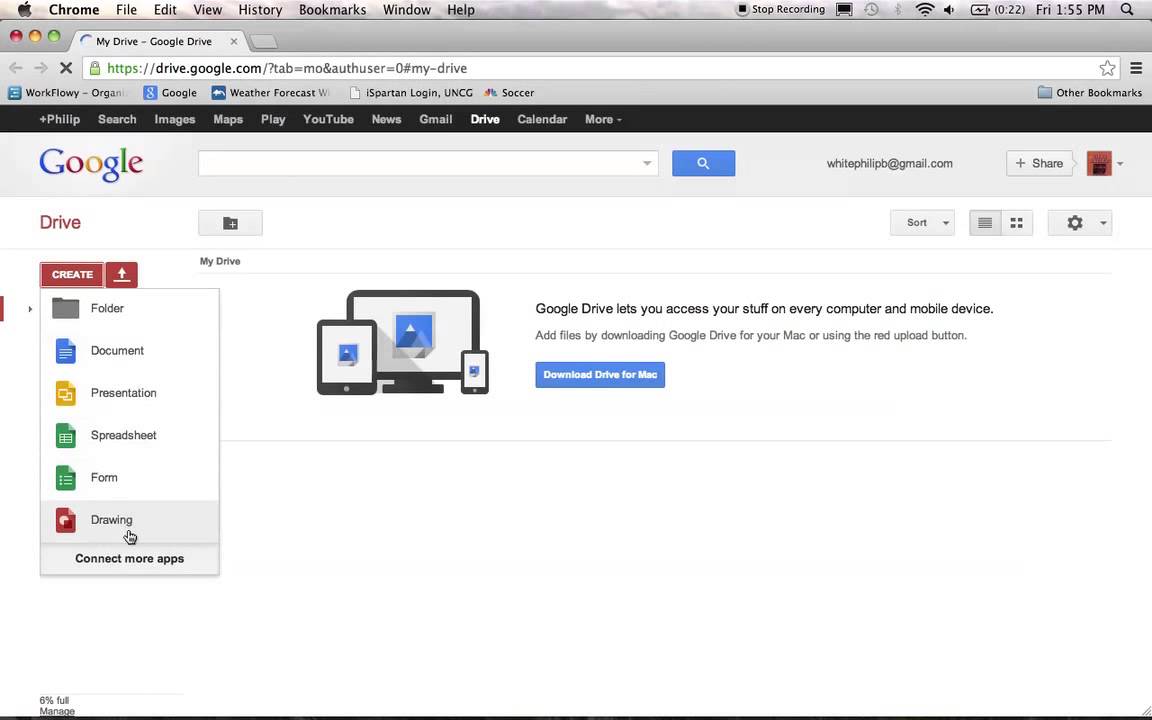Viewport: 1152px width, 720px height.
Task: Choose Drawing from the Create menu
Action: [x=129, y=520]
